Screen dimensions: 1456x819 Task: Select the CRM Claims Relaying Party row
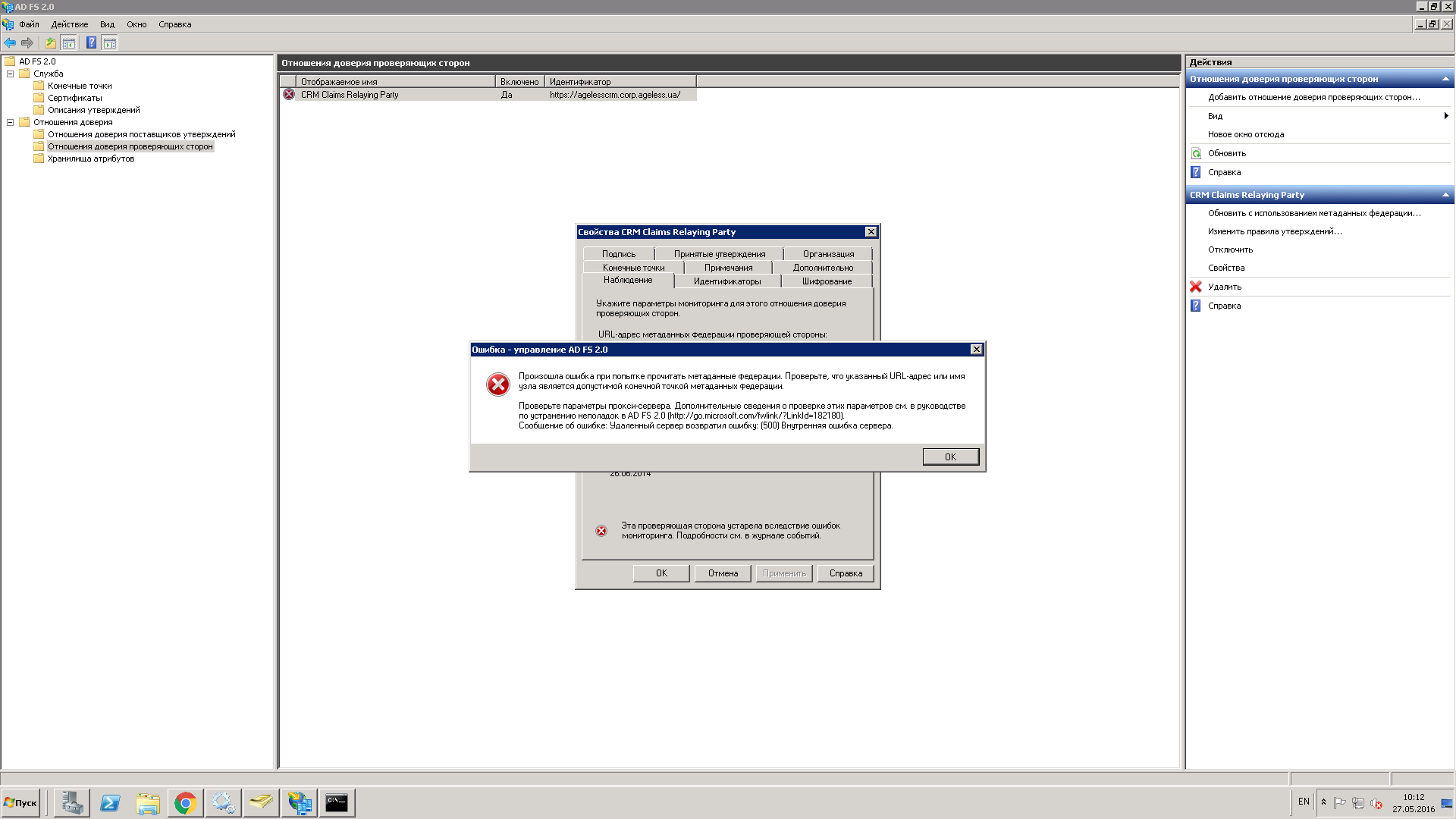point(349,95)
